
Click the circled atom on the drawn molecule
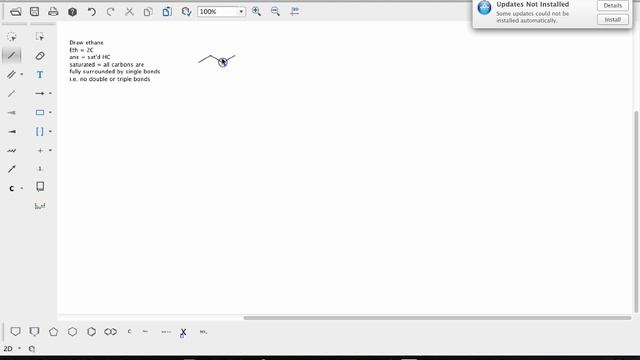(222, 62)
